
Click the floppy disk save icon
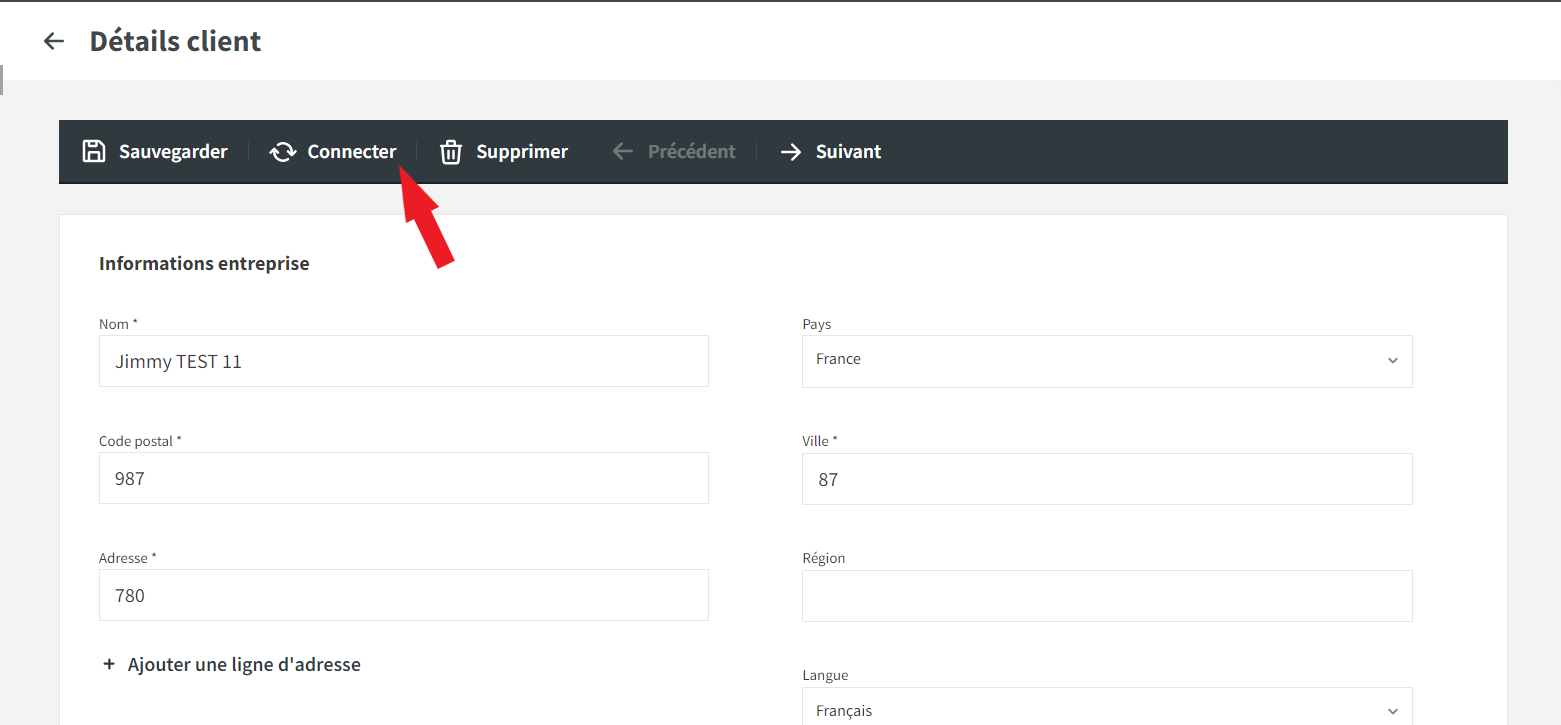pos(94,152)
